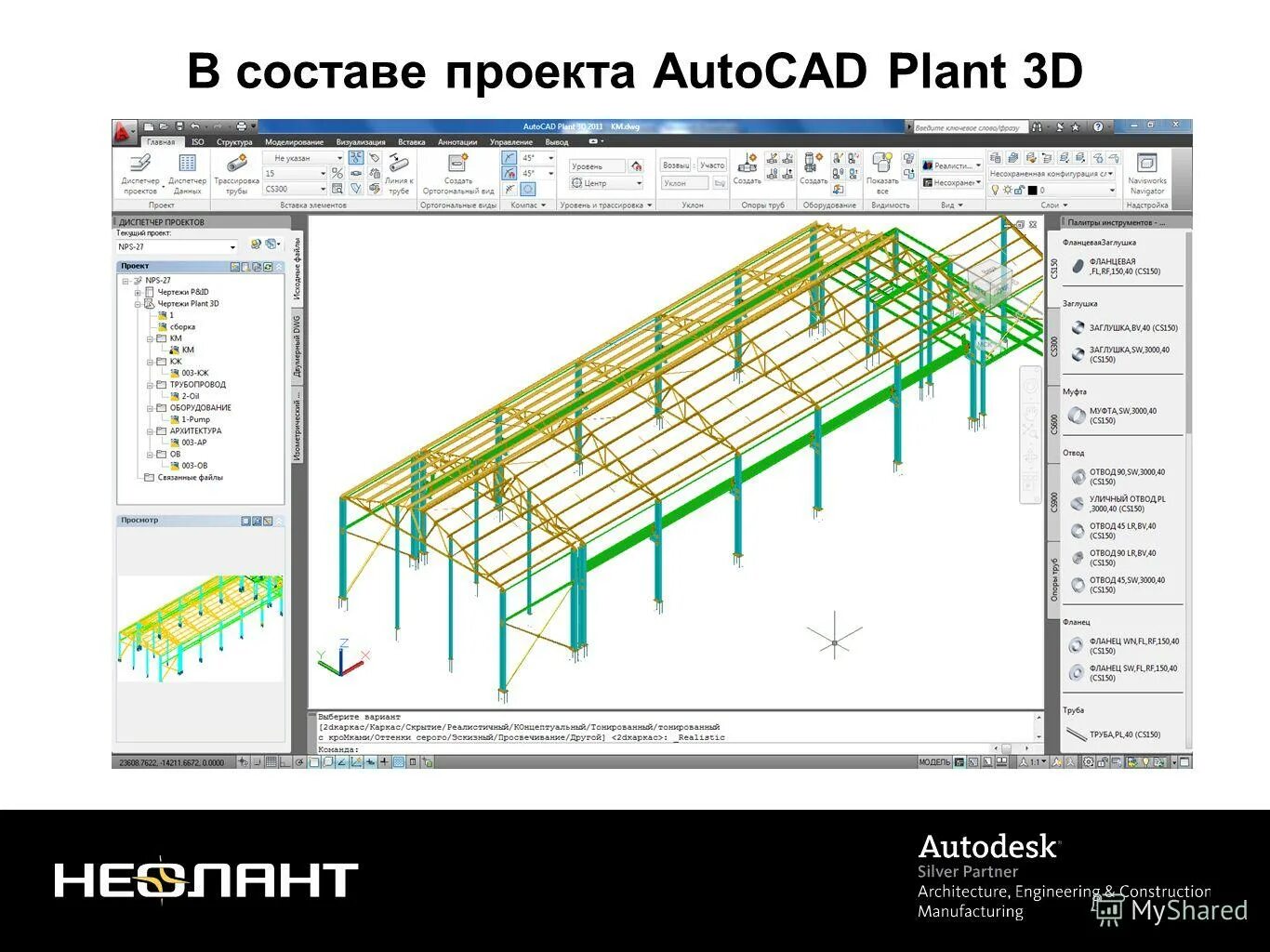Switch to the Аннотации ribbon tab
Image resolution: width=1270 pixels, height=952 pixels.
click(x=457, y=142)
